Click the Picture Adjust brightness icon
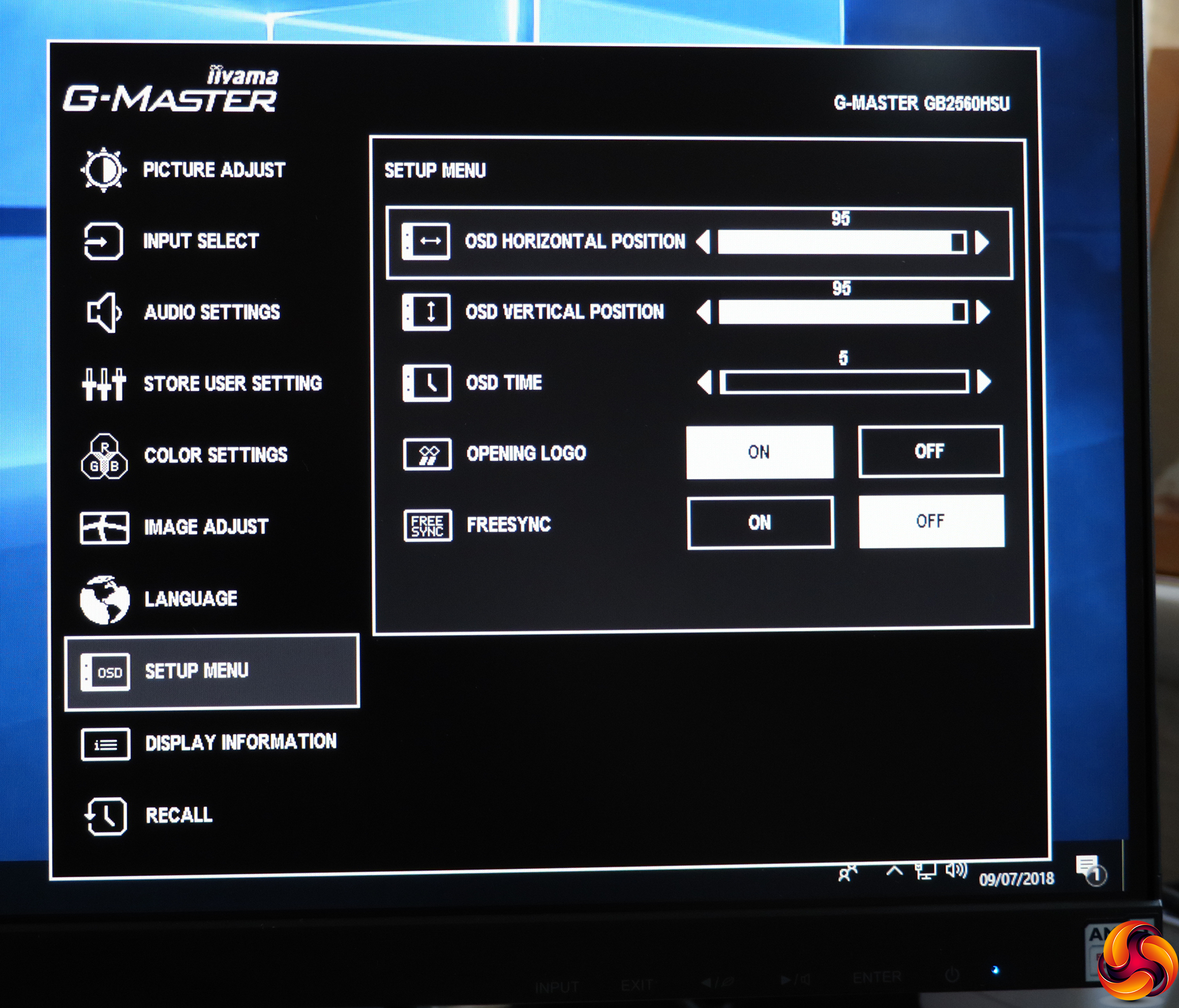Screen dimensions: 1179x1008 (x=102, y=169)
